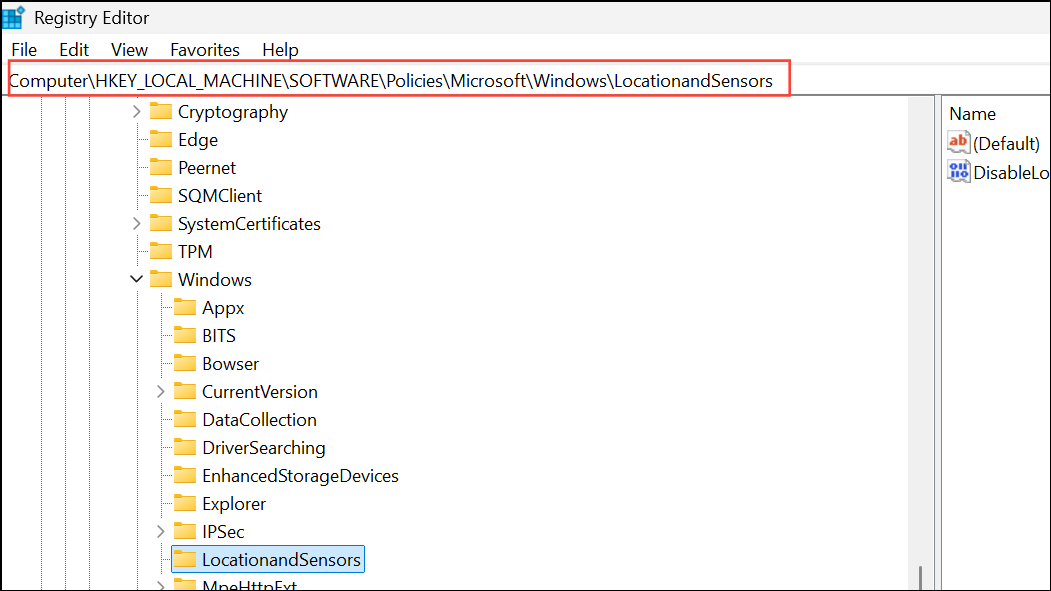The height and width of the screenshot is (591, 1051).
Task: Click the EnhancedStorageDevices folder icon
Action: coord(185,475)
